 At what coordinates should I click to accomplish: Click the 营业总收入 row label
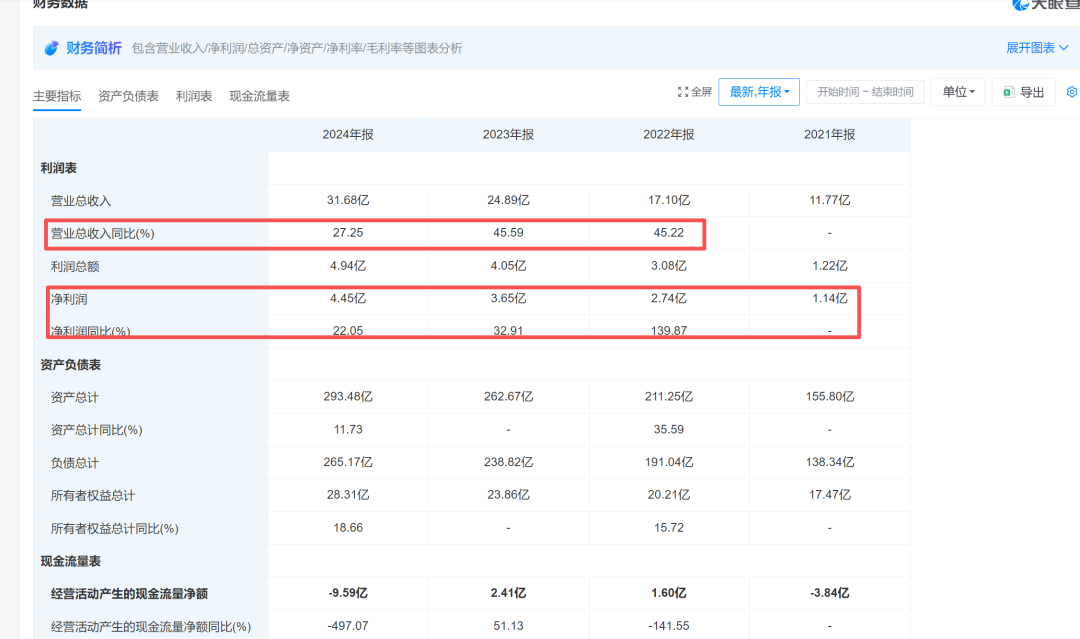pos(81,201)
